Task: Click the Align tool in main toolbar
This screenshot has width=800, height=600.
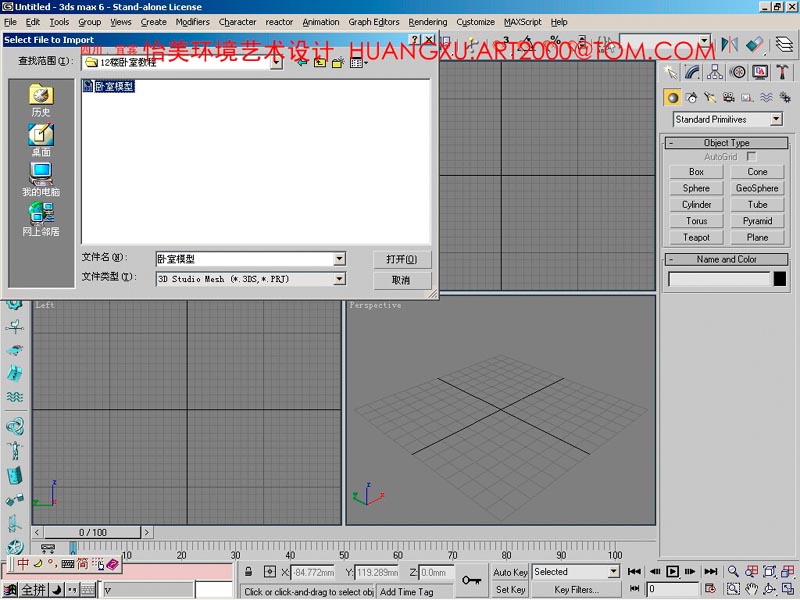Action: pos(754,45)
